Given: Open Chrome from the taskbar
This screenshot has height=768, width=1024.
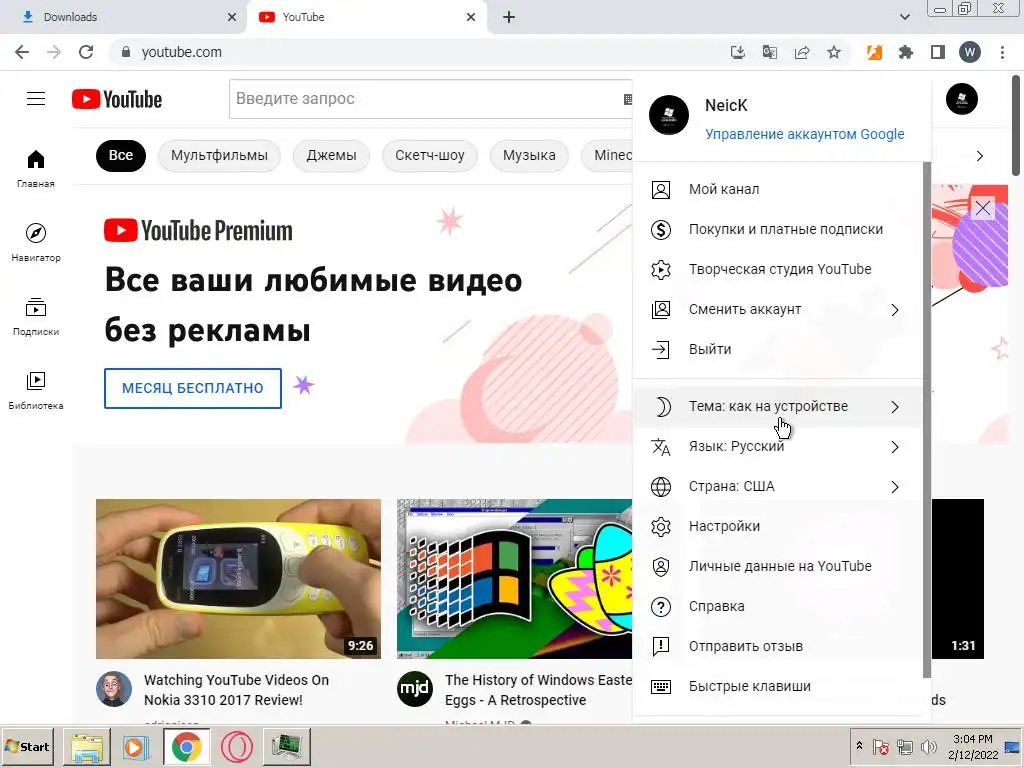Looking at the screenshot, I should 187,746.
